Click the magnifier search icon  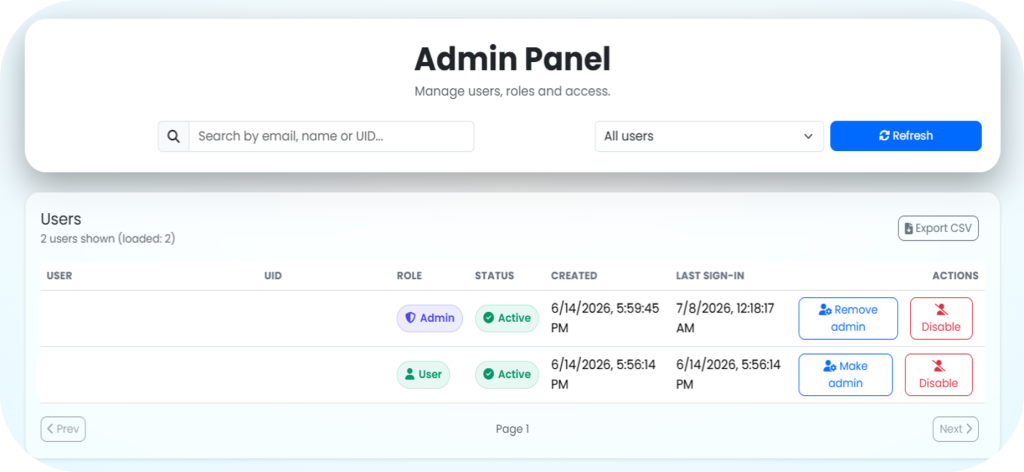[173, 136]
